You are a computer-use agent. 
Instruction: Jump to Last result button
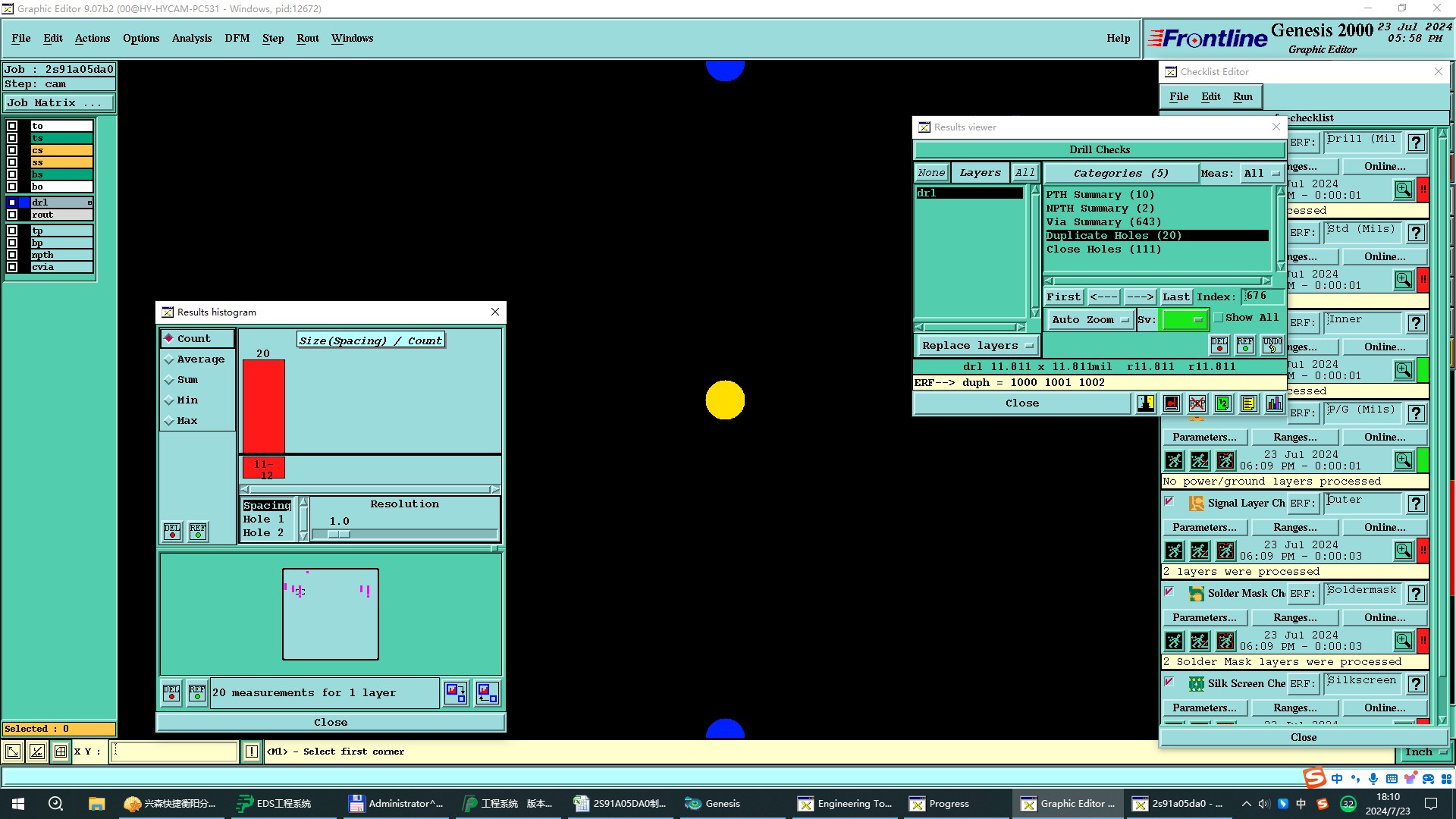1175,297
